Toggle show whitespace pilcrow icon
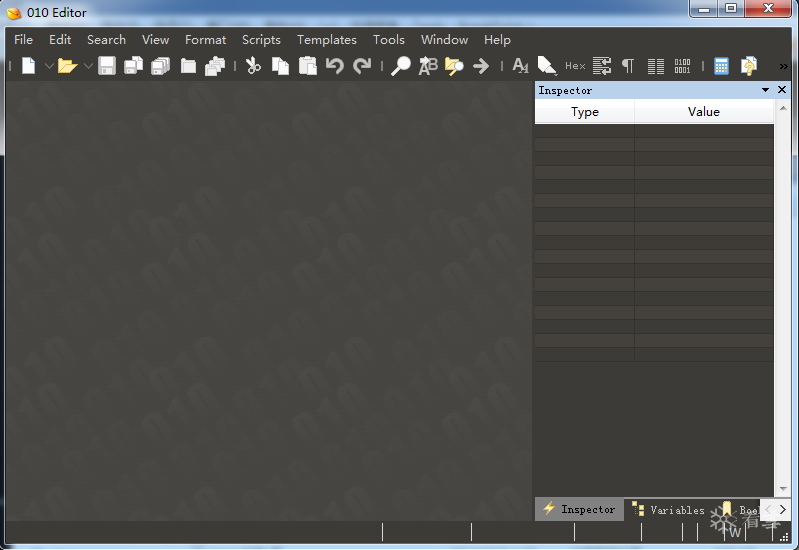Viewport: 799px width, 550px height. [628, 66]
